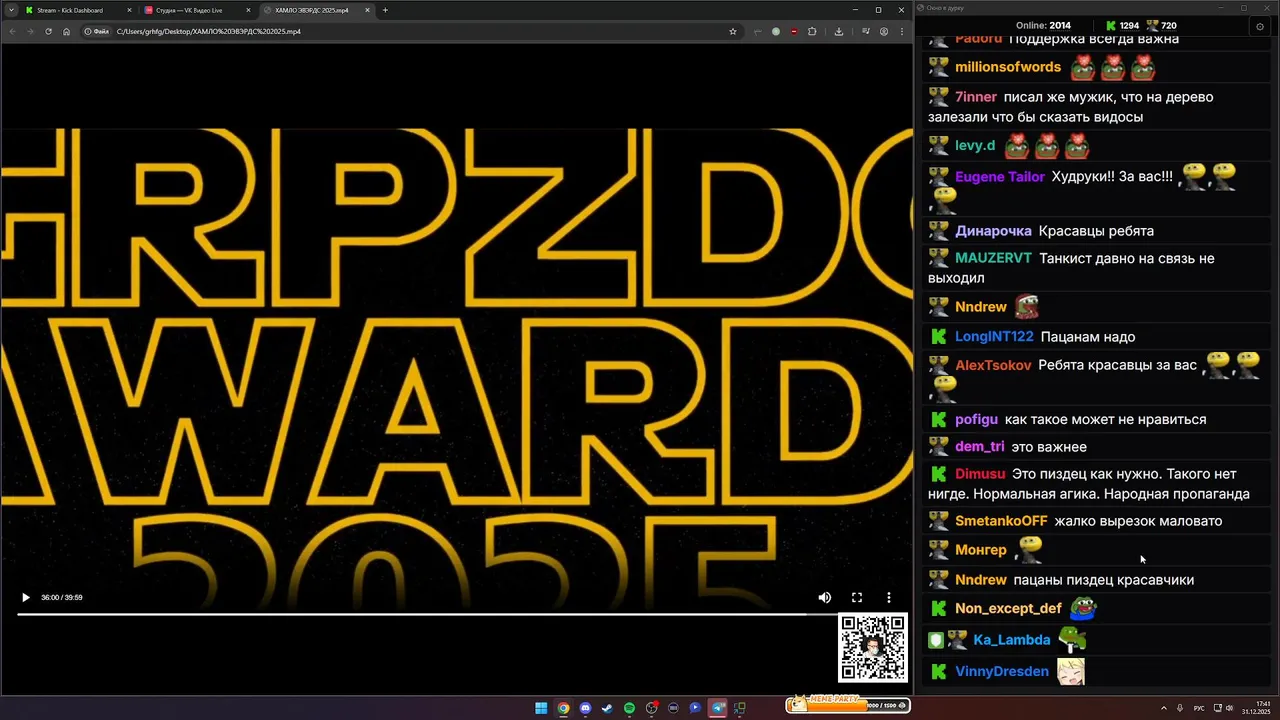This screenshot has width=1280, height=720.
Task: Click the Pepe emote beside Non_except_def
Action: click(x=1084, y=608)
